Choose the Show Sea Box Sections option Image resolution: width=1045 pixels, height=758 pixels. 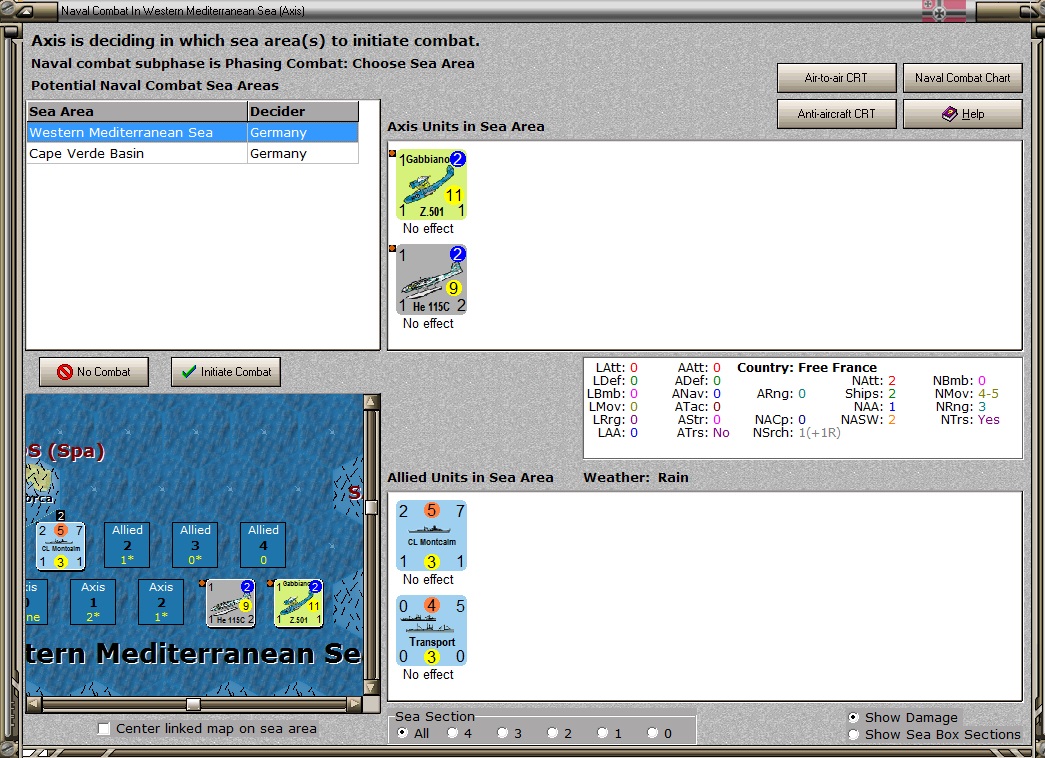point(854,735)
